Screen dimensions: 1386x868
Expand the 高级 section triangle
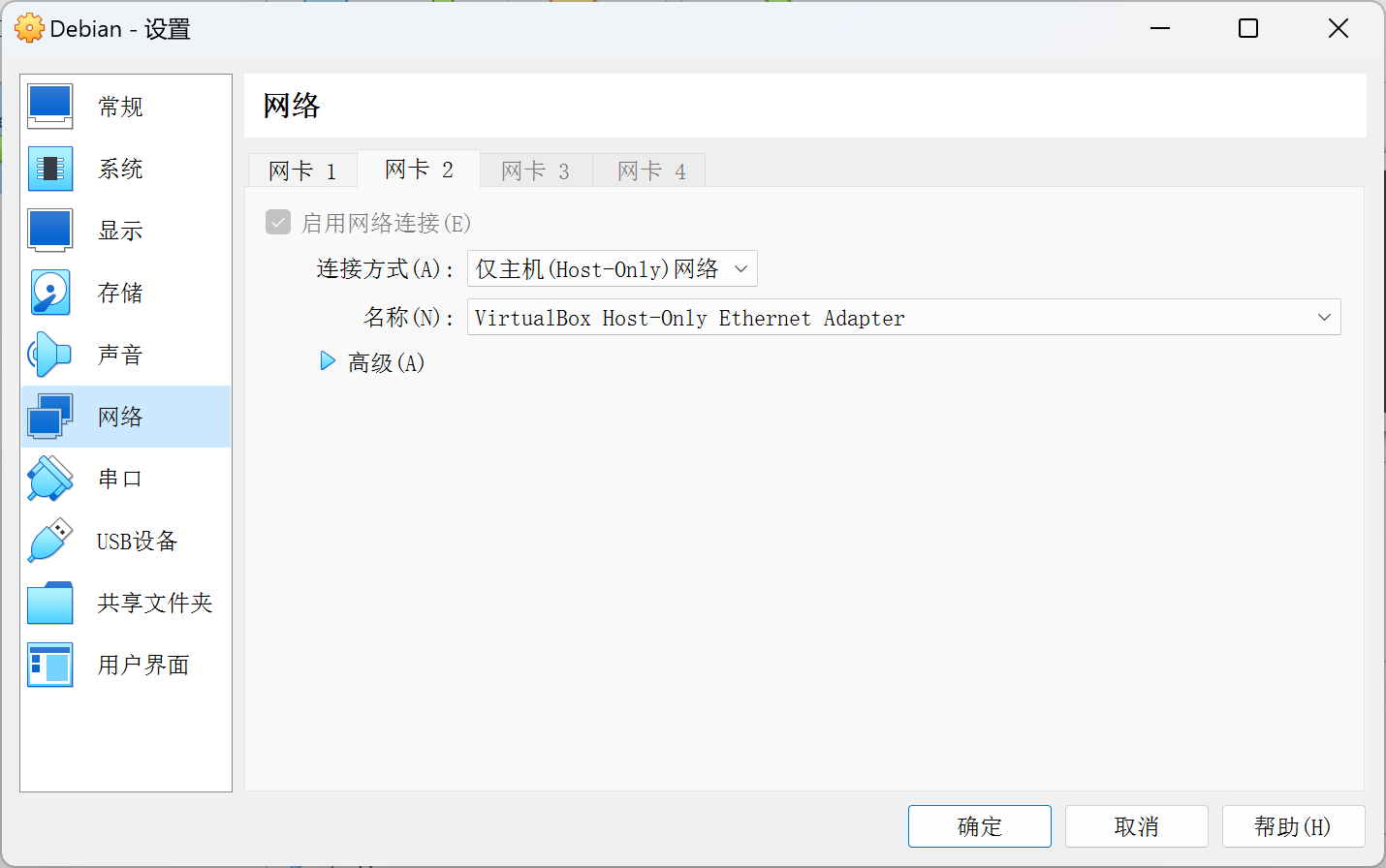(328, 361)
